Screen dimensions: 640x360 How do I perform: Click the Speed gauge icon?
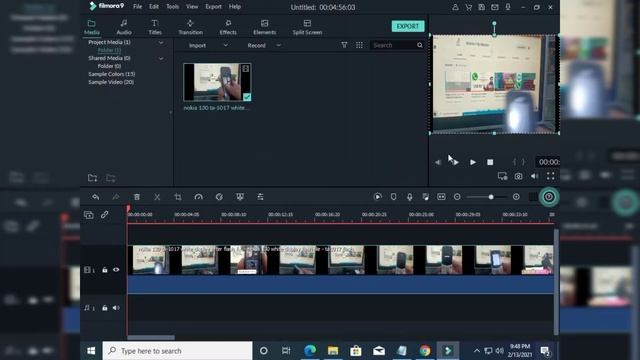coord(198,197)
